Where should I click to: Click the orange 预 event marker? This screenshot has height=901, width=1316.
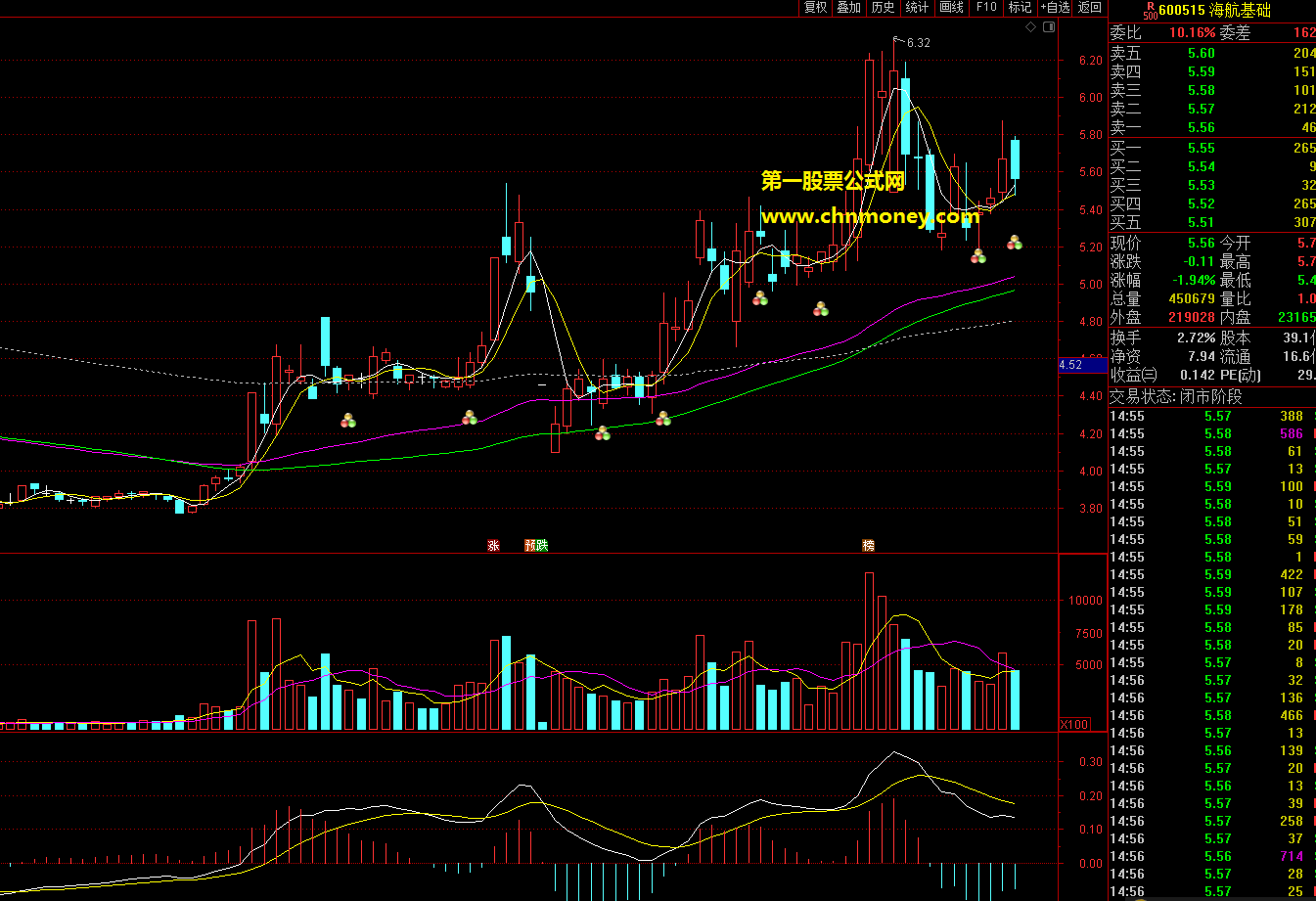529,545
